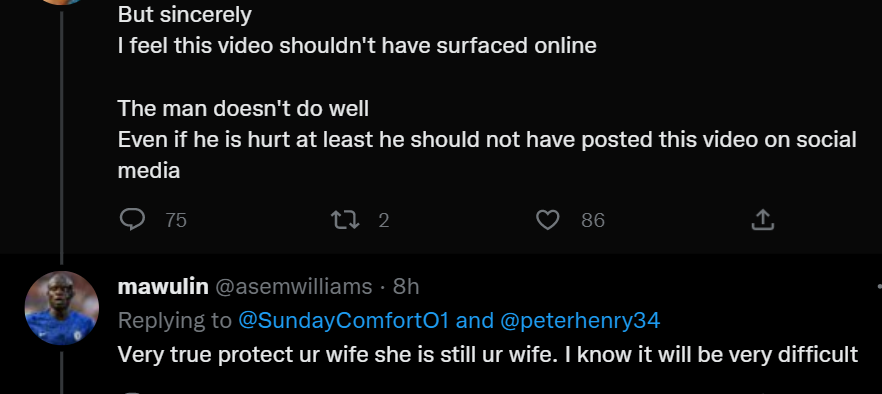
Task: Open the reply starting 'Very true protect ur wife'
Action: click(x=488, y=355)
